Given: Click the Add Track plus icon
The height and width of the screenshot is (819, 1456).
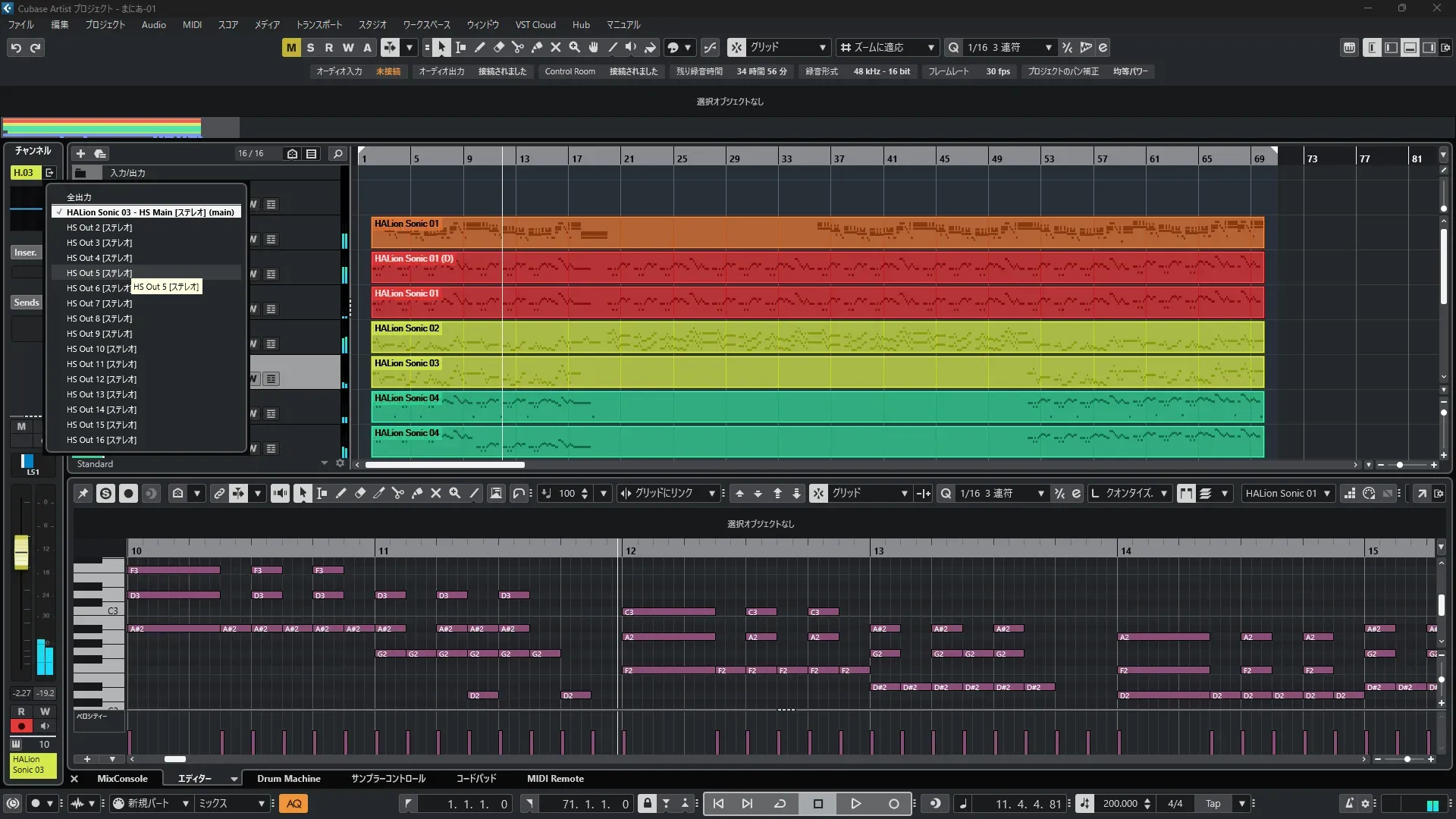Looking at the screenshot, I should click(80, 153).
